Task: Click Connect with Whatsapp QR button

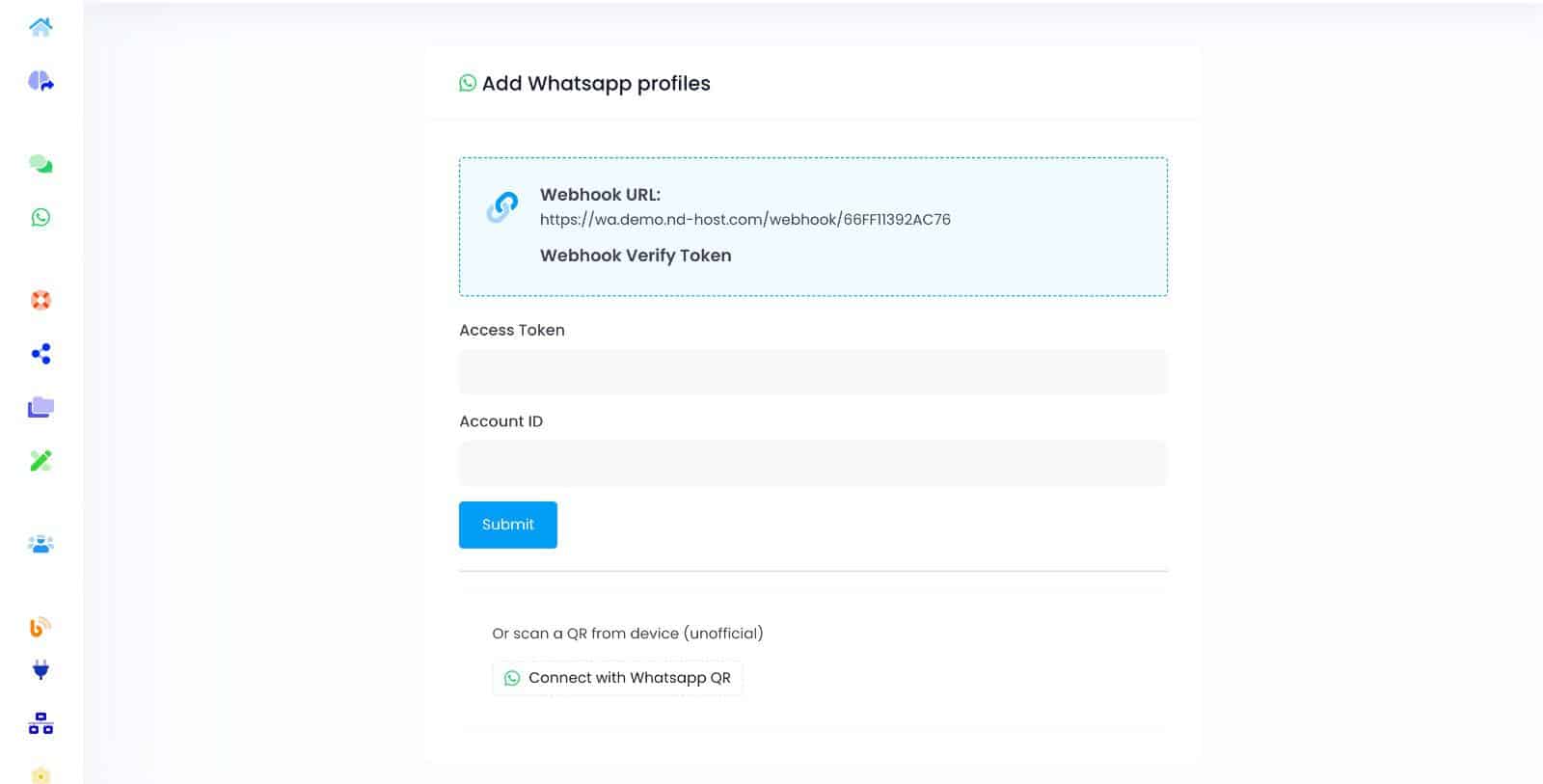Action: pos(617,678)
